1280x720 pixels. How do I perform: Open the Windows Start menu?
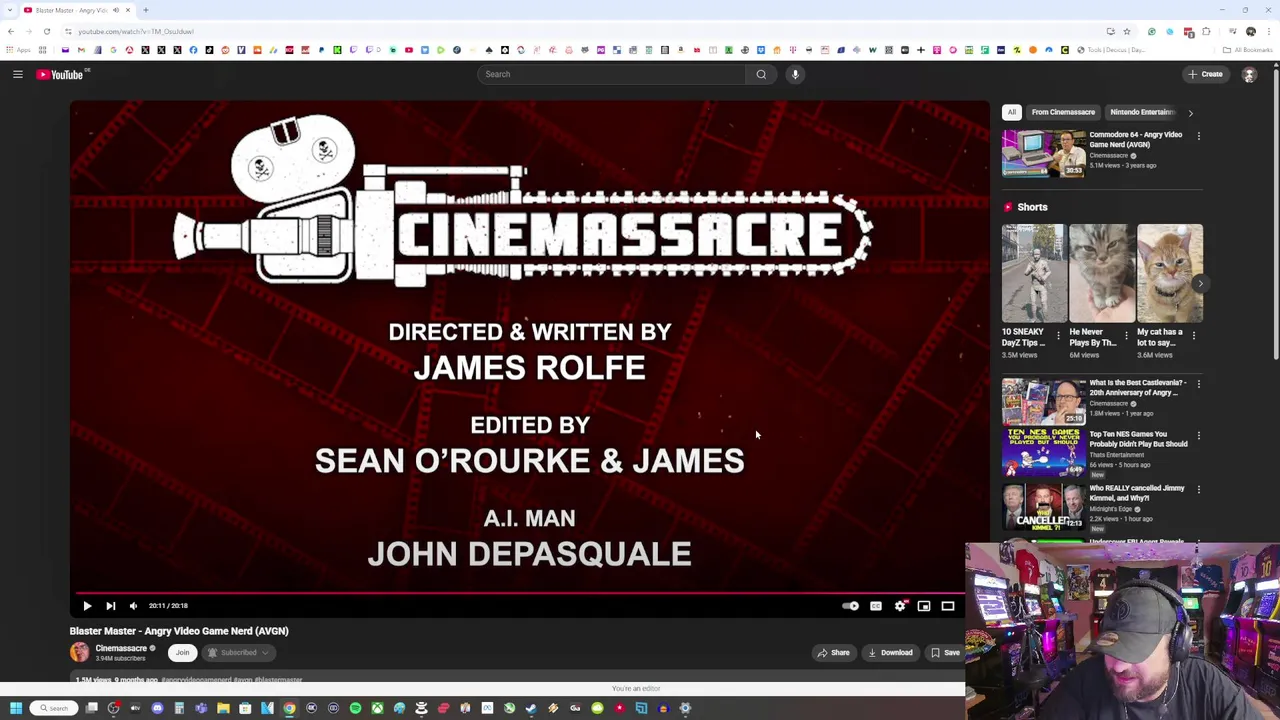point(16,708)
